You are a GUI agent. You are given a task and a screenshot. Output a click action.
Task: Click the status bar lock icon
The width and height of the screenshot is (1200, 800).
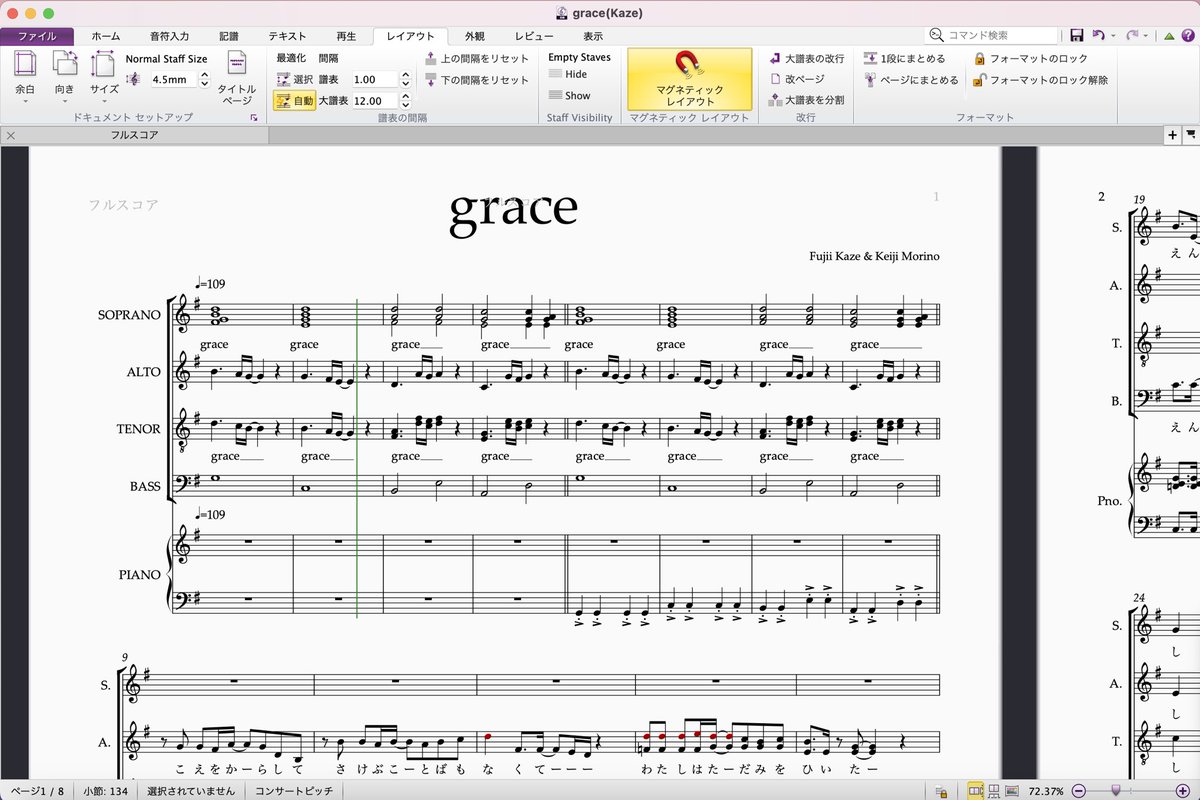click(x=943, y=791)
